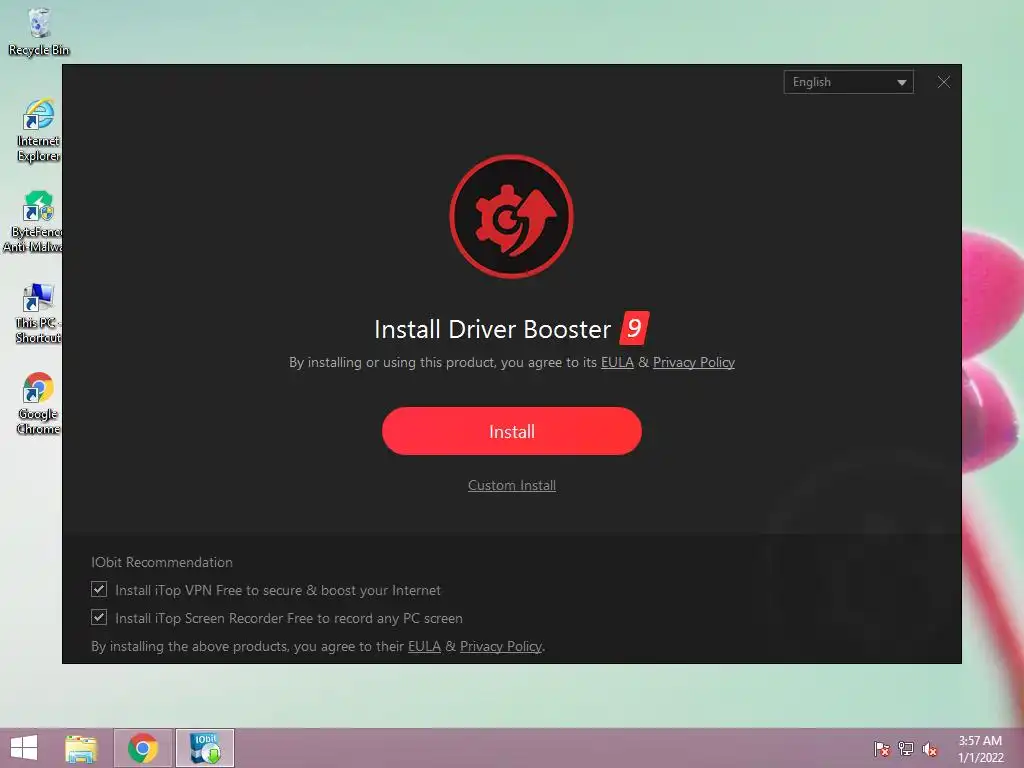Click the IObit Recommendation heading text

(162, 562)
